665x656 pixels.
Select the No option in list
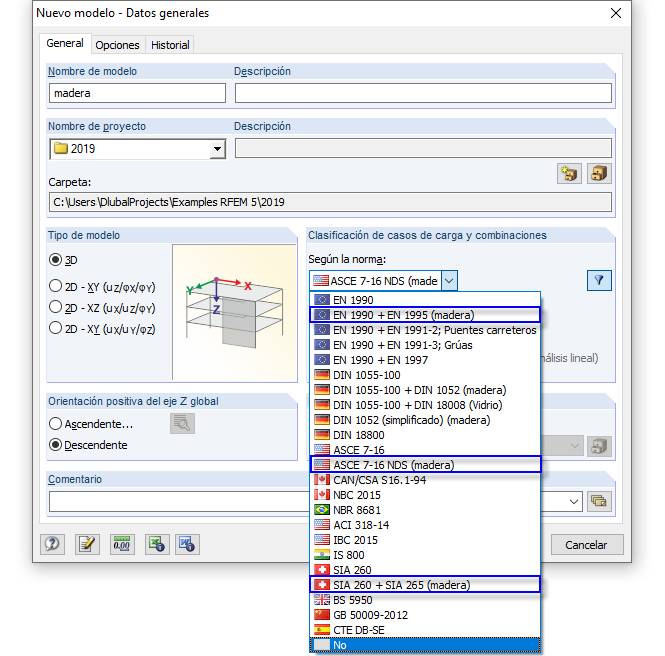point(425,645)
